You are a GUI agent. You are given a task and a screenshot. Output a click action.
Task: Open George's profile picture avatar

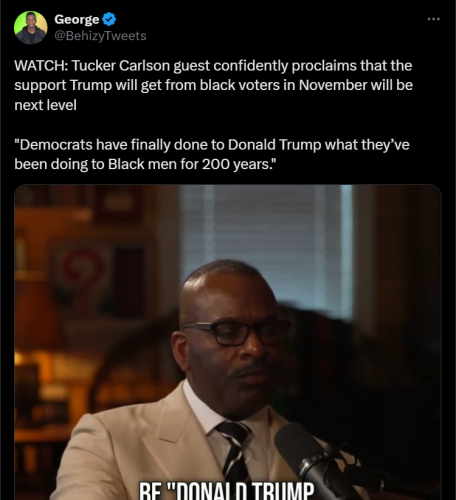point(31,28)
